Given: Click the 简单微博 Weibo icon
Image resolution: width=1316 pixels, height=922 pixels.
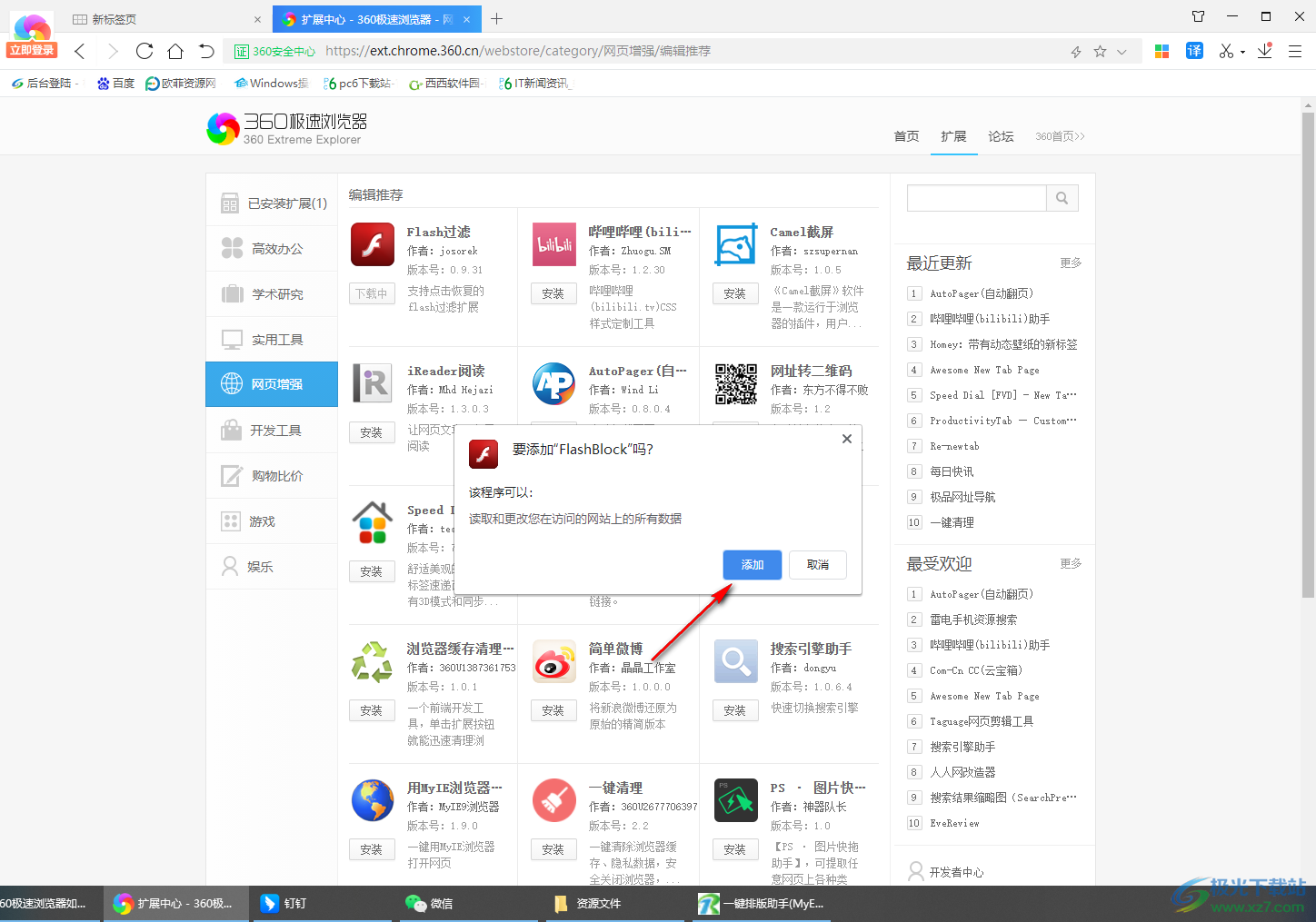Looking at the screenshot, I should pos(554,662).
